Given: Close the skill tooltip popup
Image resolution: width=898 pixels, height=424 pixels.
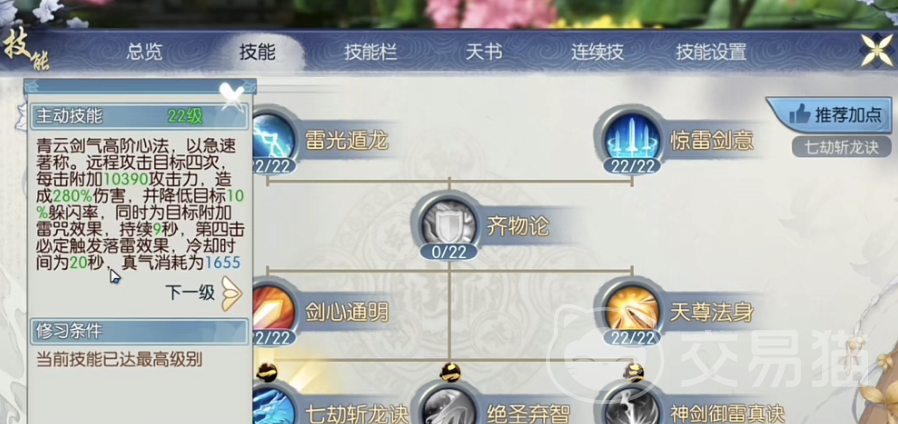Looking at the screenshot, I should click(233, 96).
